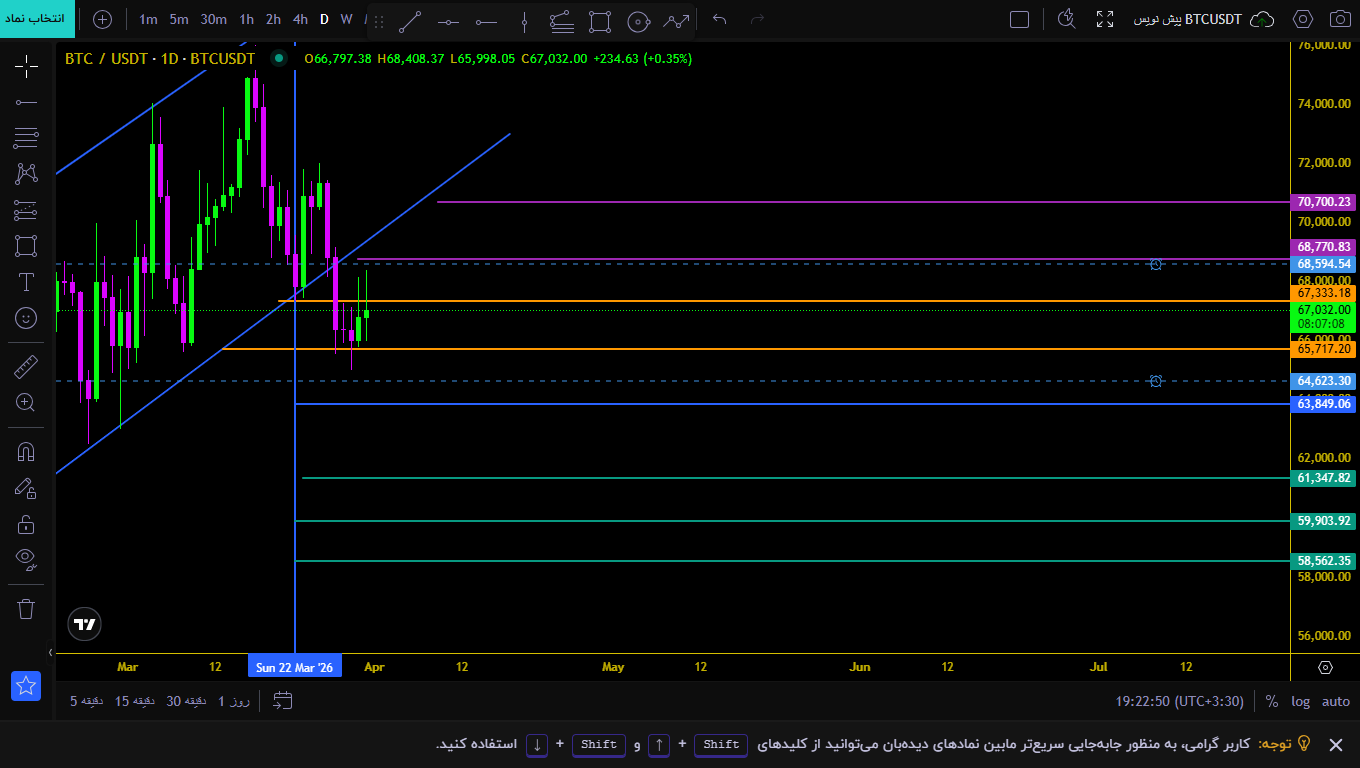Take a chart snapshot with camera
The image size is (1360, 768).
tap(1340, 19)
